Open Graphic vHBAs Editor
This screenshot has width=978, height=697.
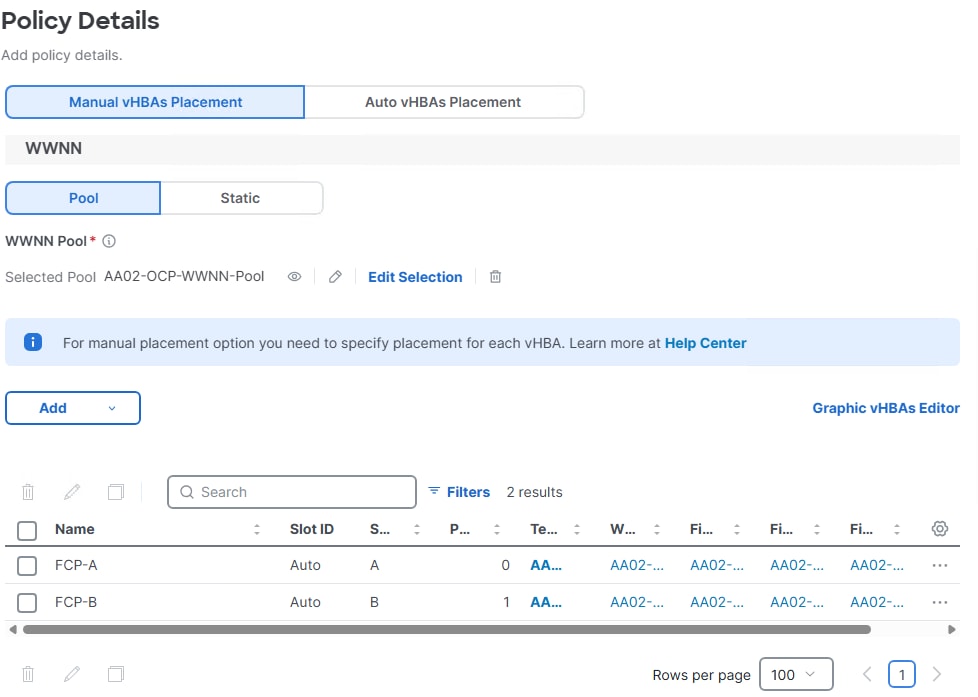pyautogui.click(x=886, y=408)
